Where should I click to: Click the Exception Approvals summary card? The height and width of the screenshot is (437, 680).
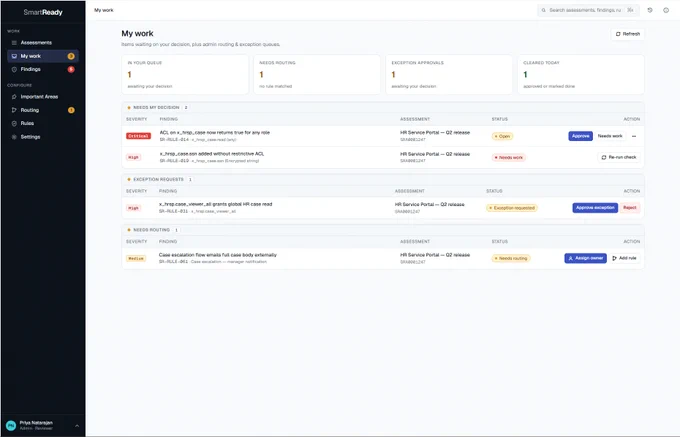(449, 74)
